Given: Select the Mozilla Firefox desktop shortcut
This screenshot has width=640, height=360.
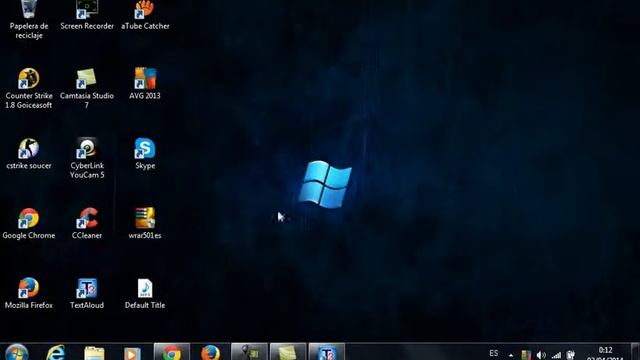Looking at the screenshot, I should tap(29, 293).
